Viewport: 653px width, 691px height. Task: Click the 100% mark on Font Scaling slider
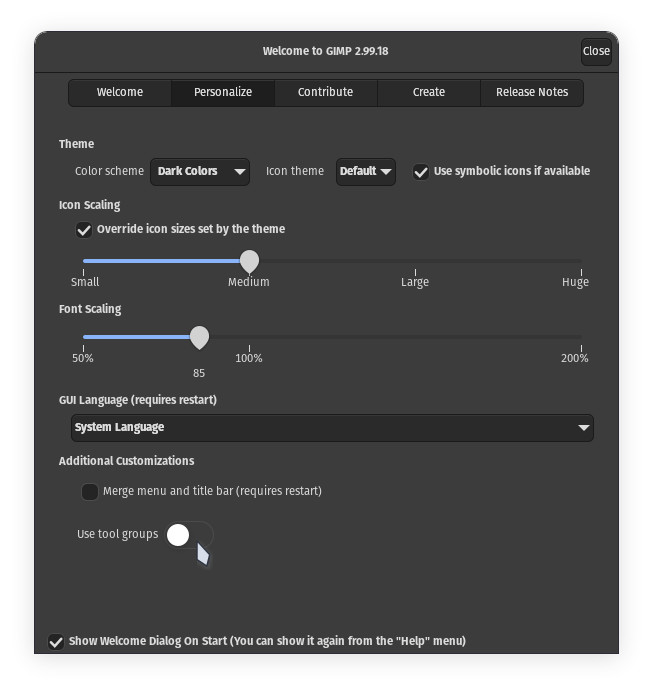[249, 338]
